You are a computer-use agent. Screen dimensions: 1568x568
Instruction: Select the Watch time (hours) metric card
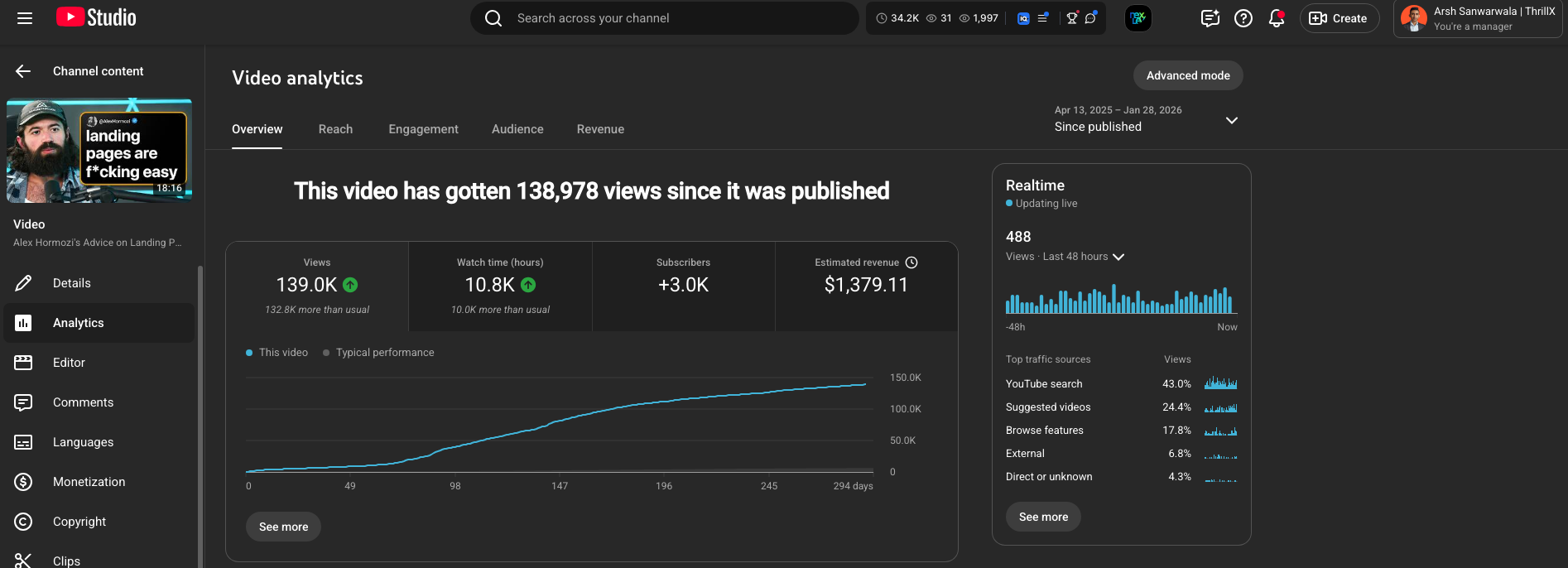point(500,286)
